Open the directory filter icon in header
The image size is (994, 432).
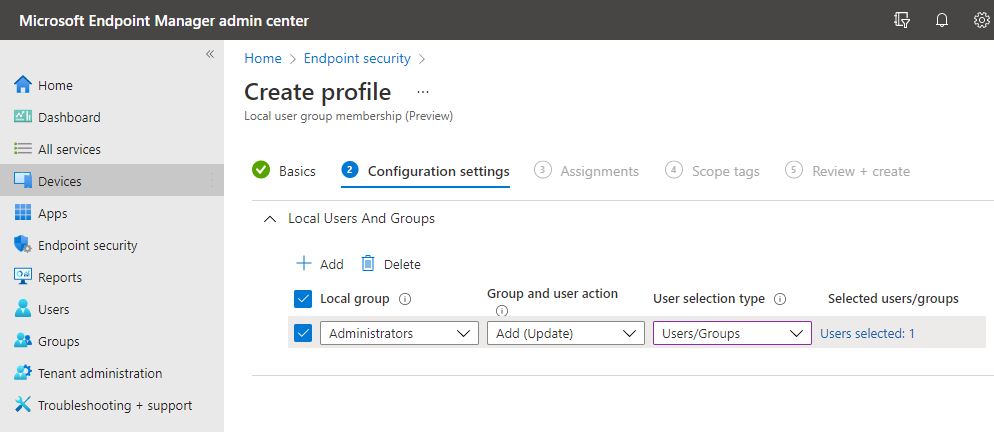point(902,20)
